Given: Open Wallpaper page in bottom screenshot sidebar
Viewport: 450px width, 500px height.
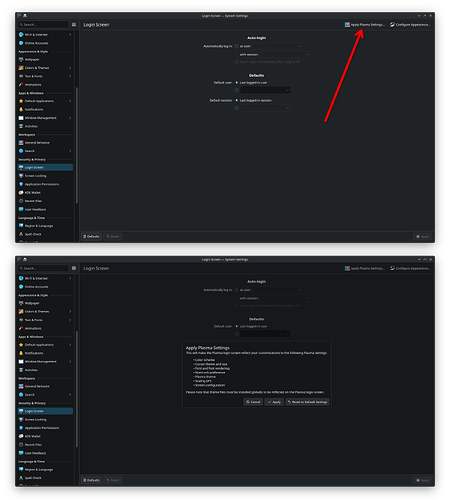Looking at the screenshot, I should [45, 303].
